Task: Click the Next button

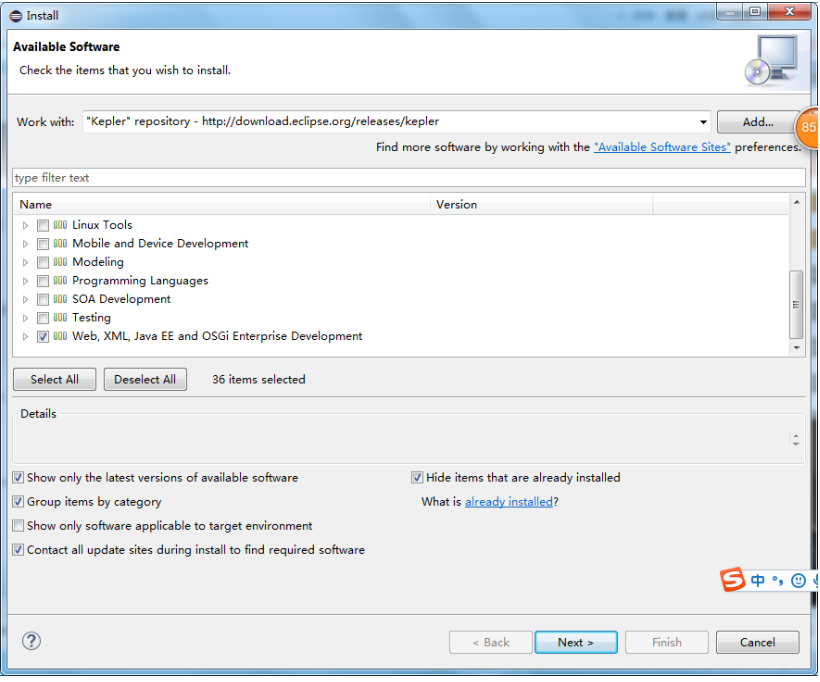Action: 576,642
